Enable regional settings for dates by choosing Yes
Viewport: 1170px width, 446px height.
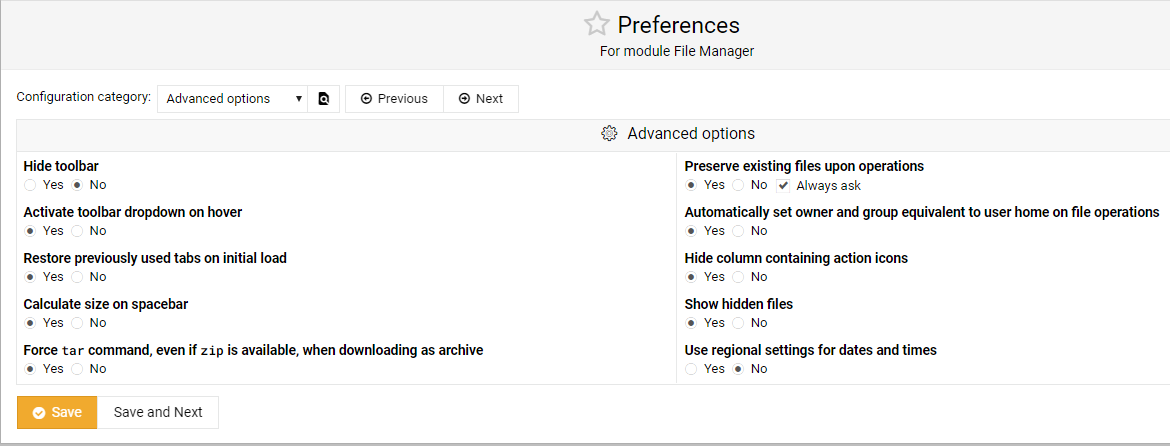point(691,368)
